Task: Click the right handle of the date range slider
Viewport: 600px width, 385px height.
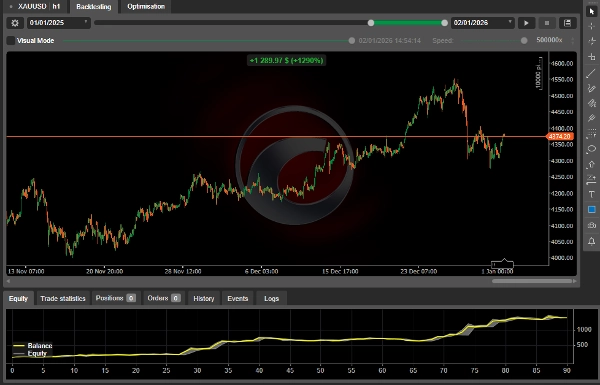Action: (444, 23)
